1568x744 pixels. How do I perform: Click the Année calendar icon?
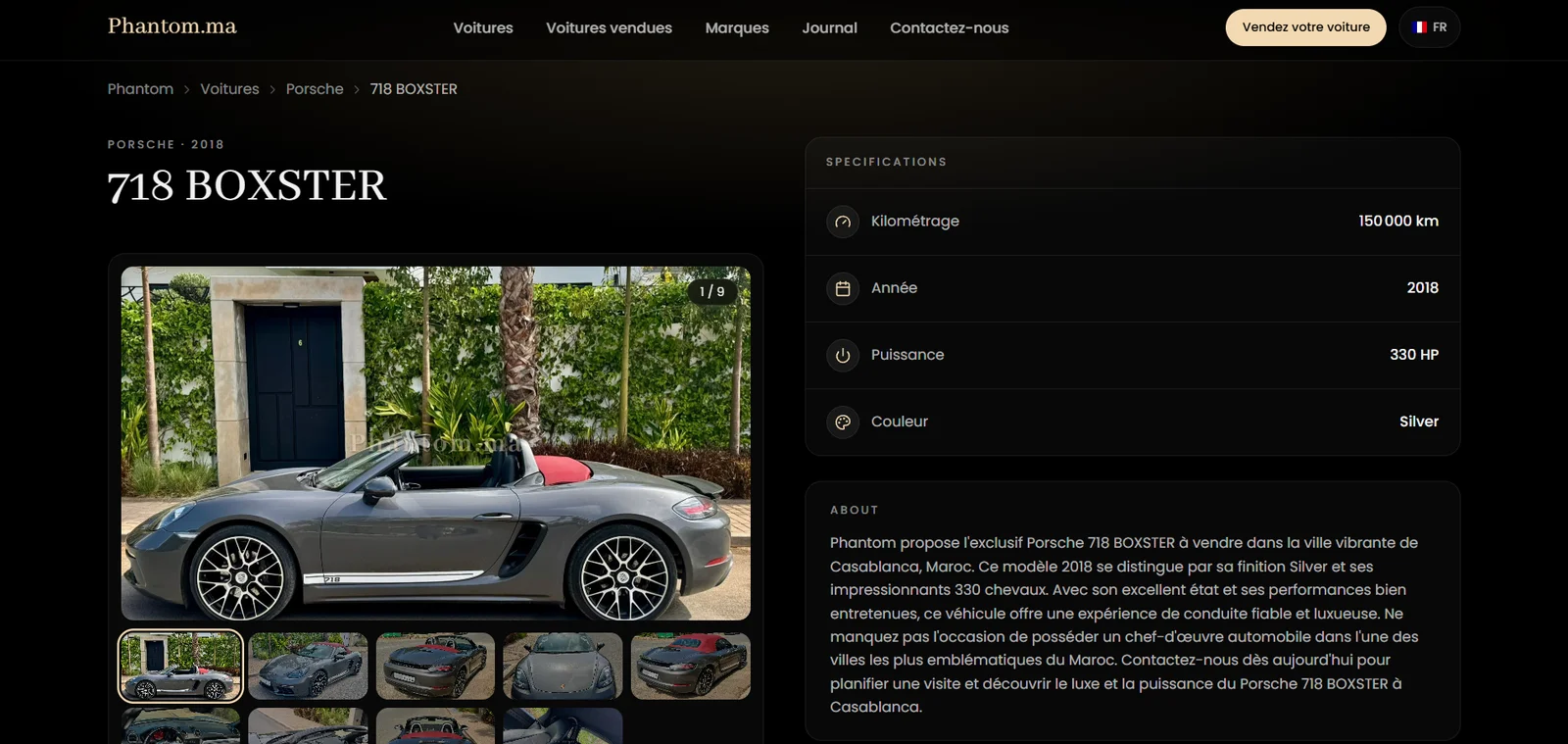(x=843, y=288)
